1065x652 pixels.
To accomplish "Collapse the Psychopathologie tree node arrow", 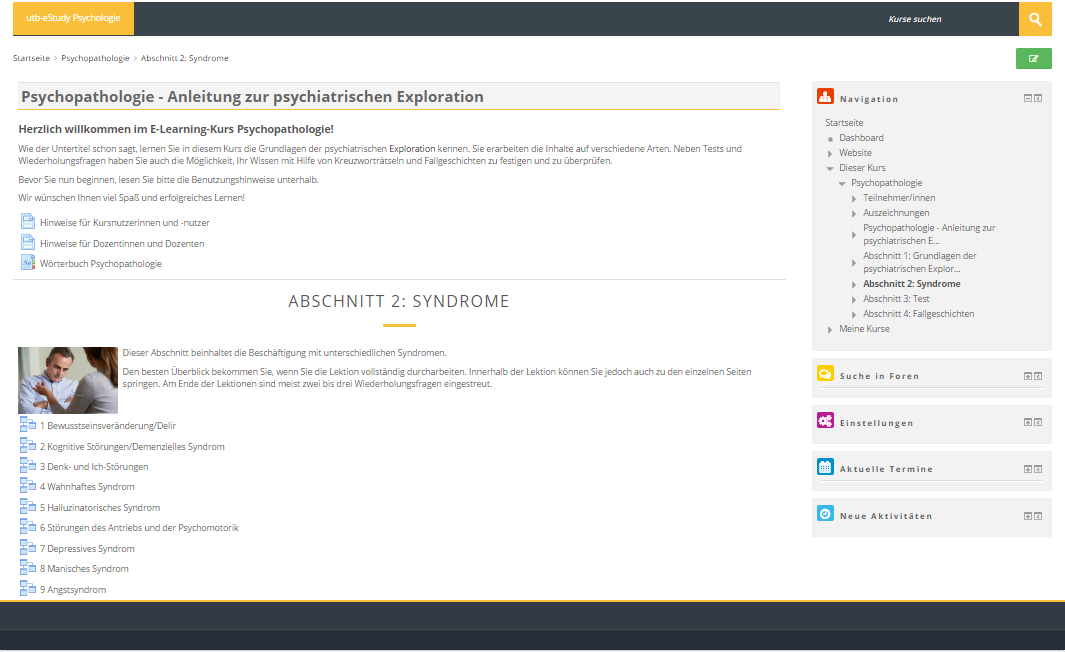I will tap(842, 183).
